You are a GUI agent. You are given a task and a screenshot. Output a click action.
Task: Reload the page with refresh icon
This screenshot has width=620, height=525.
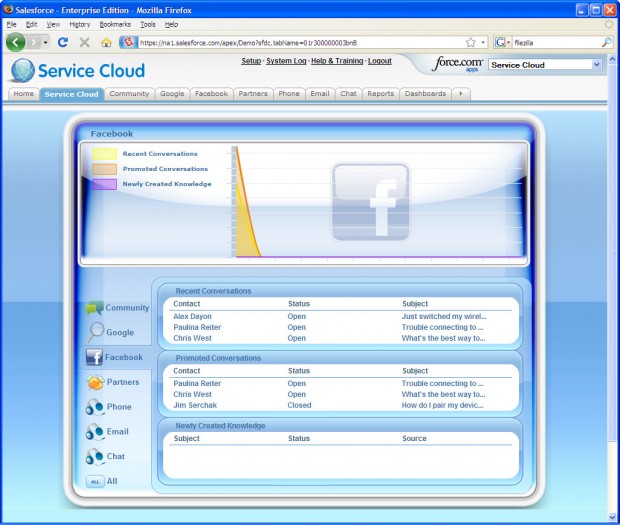click(x=63, y=43)
